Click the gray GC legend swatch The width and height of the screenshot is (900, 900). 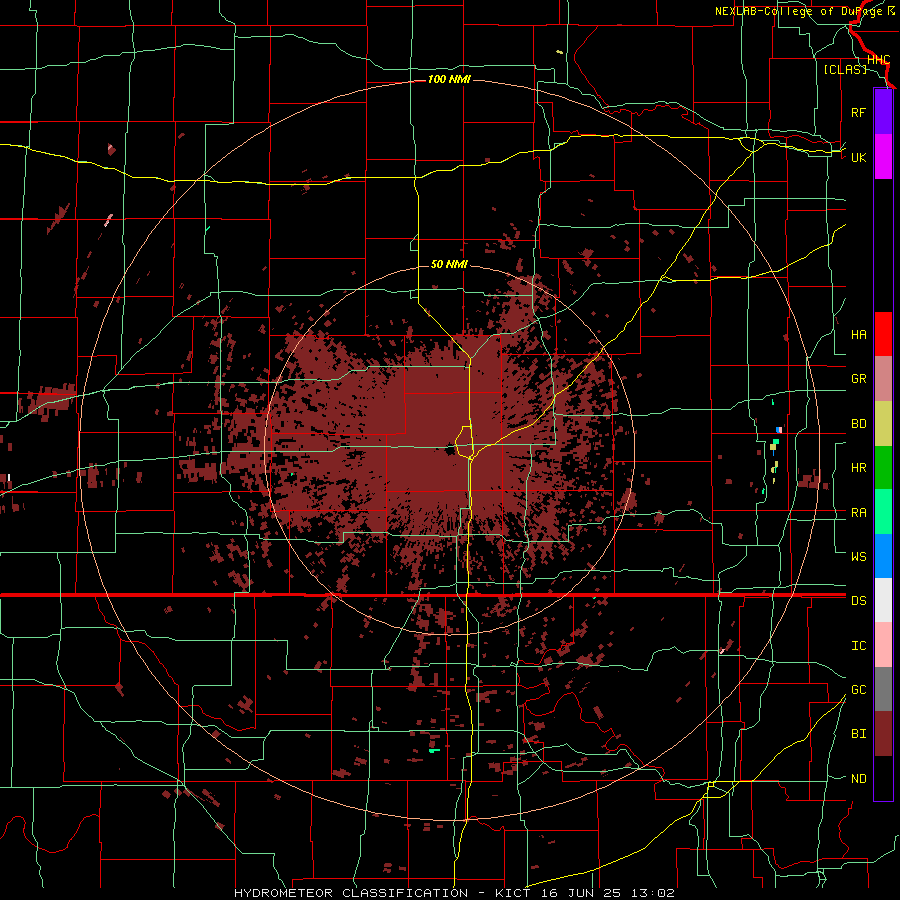pos(883,689)
